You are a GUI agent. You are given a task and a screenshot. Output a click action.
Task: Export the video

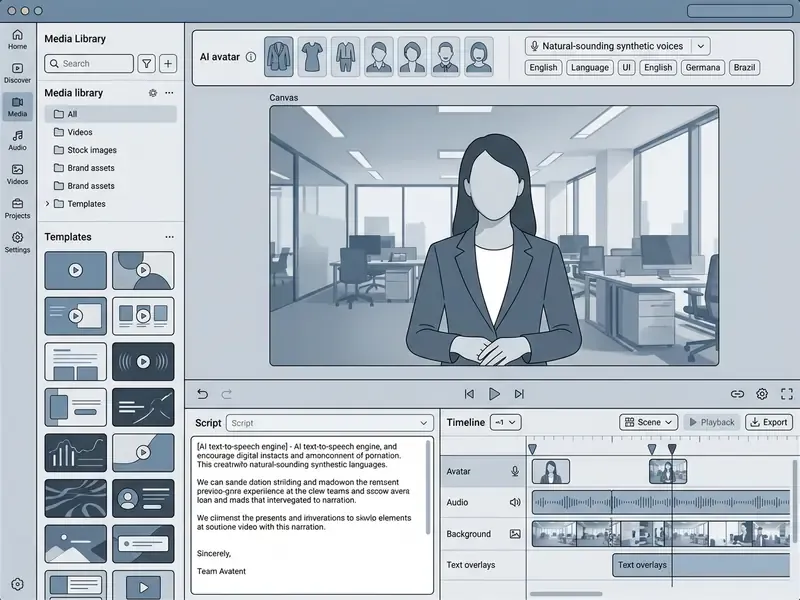coord(769,422)
